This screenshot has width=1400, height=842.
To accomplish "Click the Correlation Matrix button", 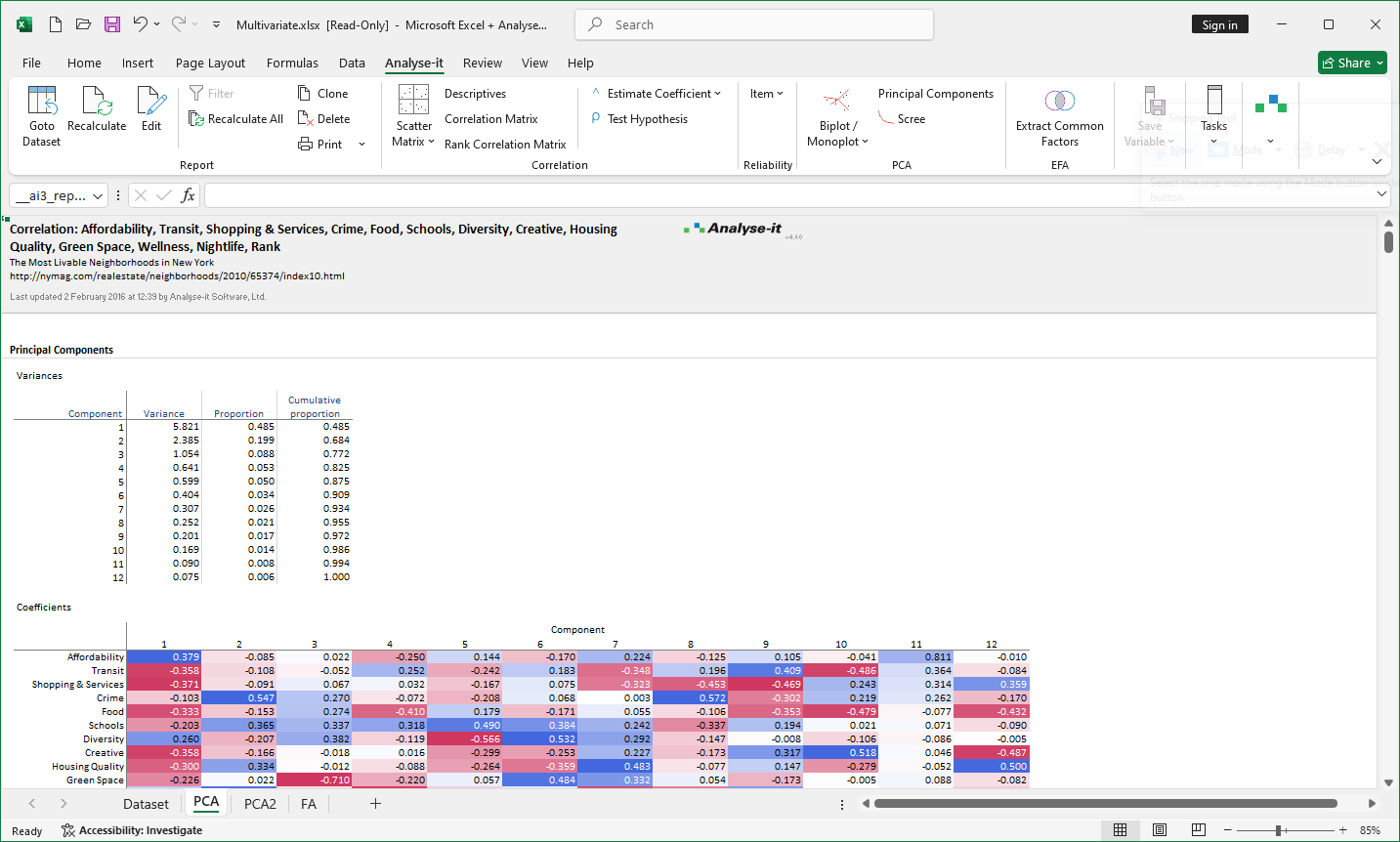I will click(490, 119).
